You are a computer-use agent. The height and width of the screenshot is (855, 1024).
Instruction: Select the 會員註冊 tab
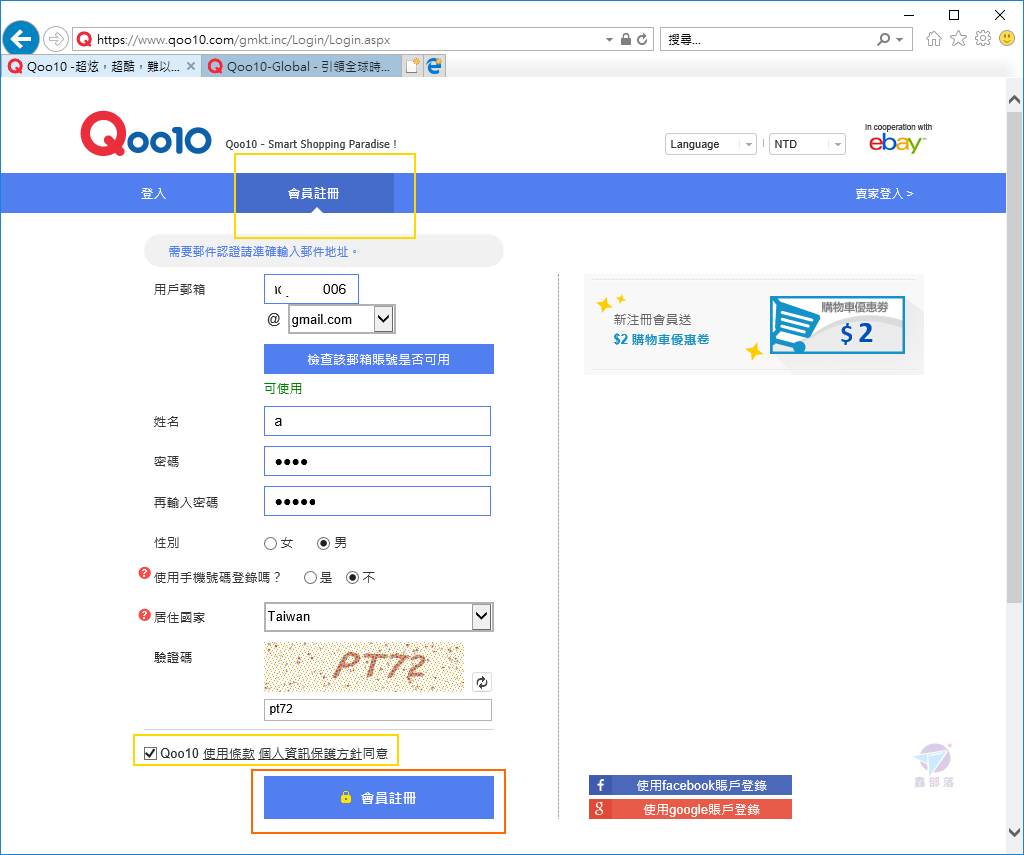[314, 193]
